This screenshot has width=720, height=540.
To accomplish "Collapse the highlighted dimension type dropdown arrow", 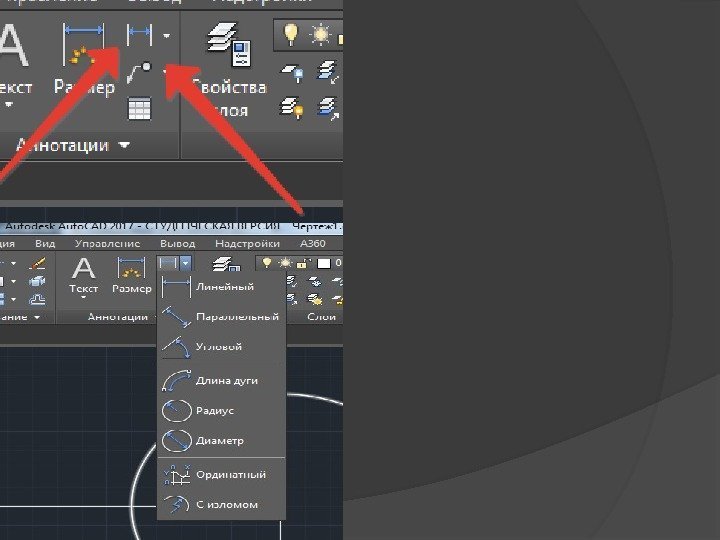I will (x=186, y=263).
